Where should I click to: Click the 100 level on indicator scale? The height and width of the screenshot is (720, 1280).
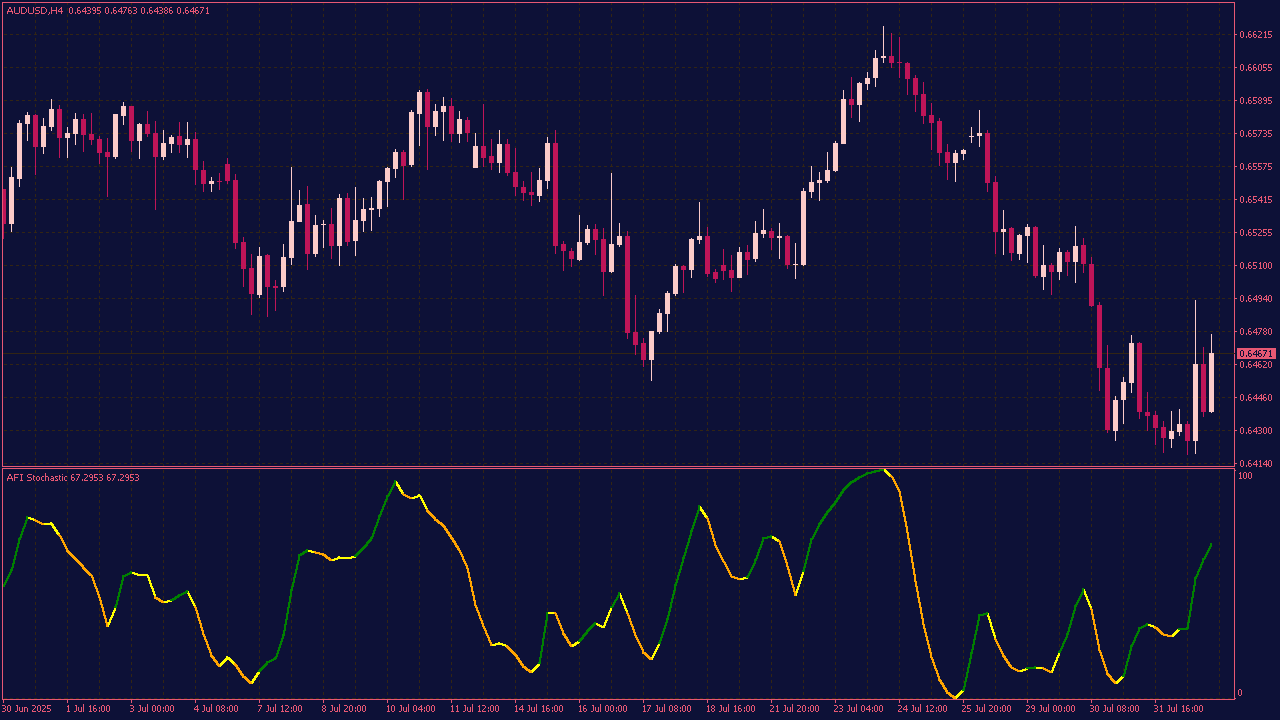(1245, 476)
